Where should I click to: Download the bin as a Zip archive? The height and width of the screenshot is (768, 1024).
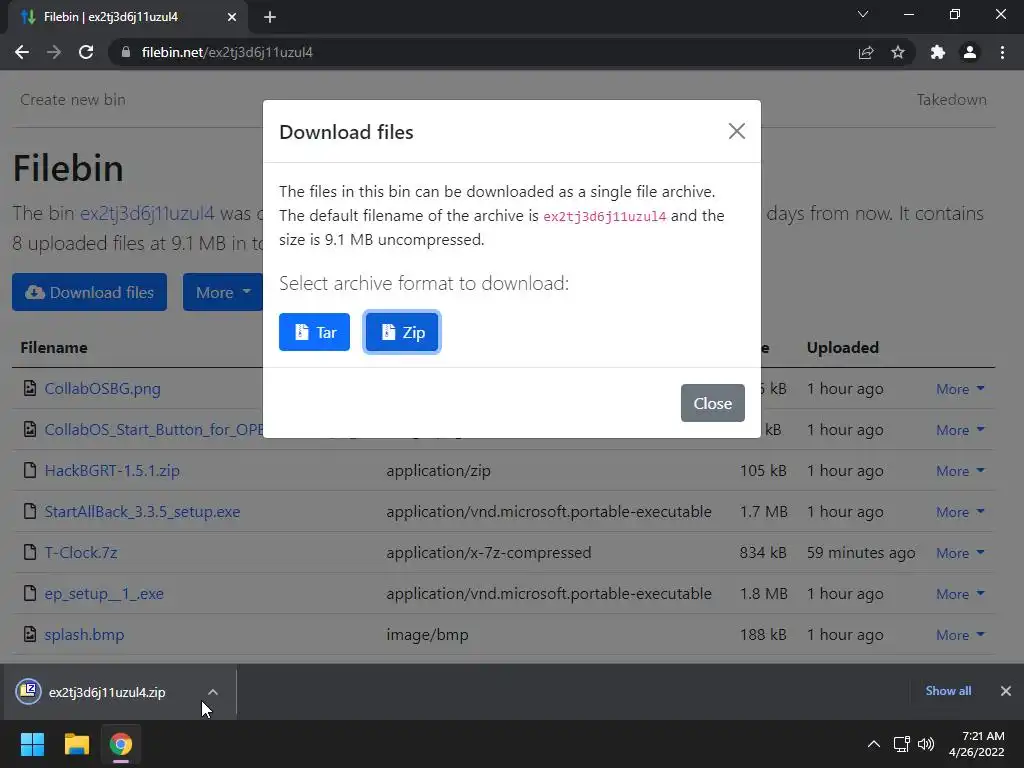[402, 332]
